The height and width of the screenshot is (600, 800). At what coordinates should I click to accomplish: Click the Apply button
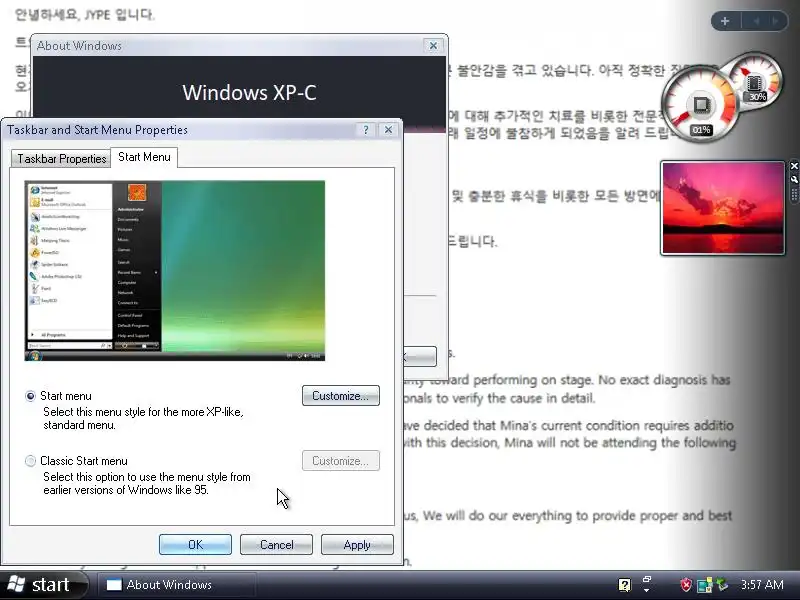pos(357,545)
